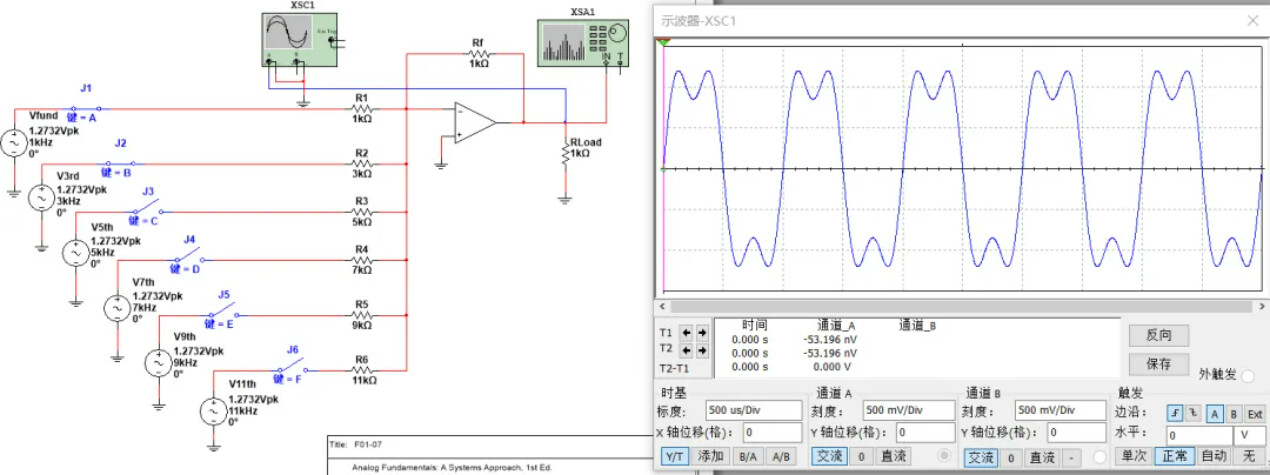Viewport: 1270px width, 475px height.
Task: Click the 反向 reverse button
Action: 1159,335
